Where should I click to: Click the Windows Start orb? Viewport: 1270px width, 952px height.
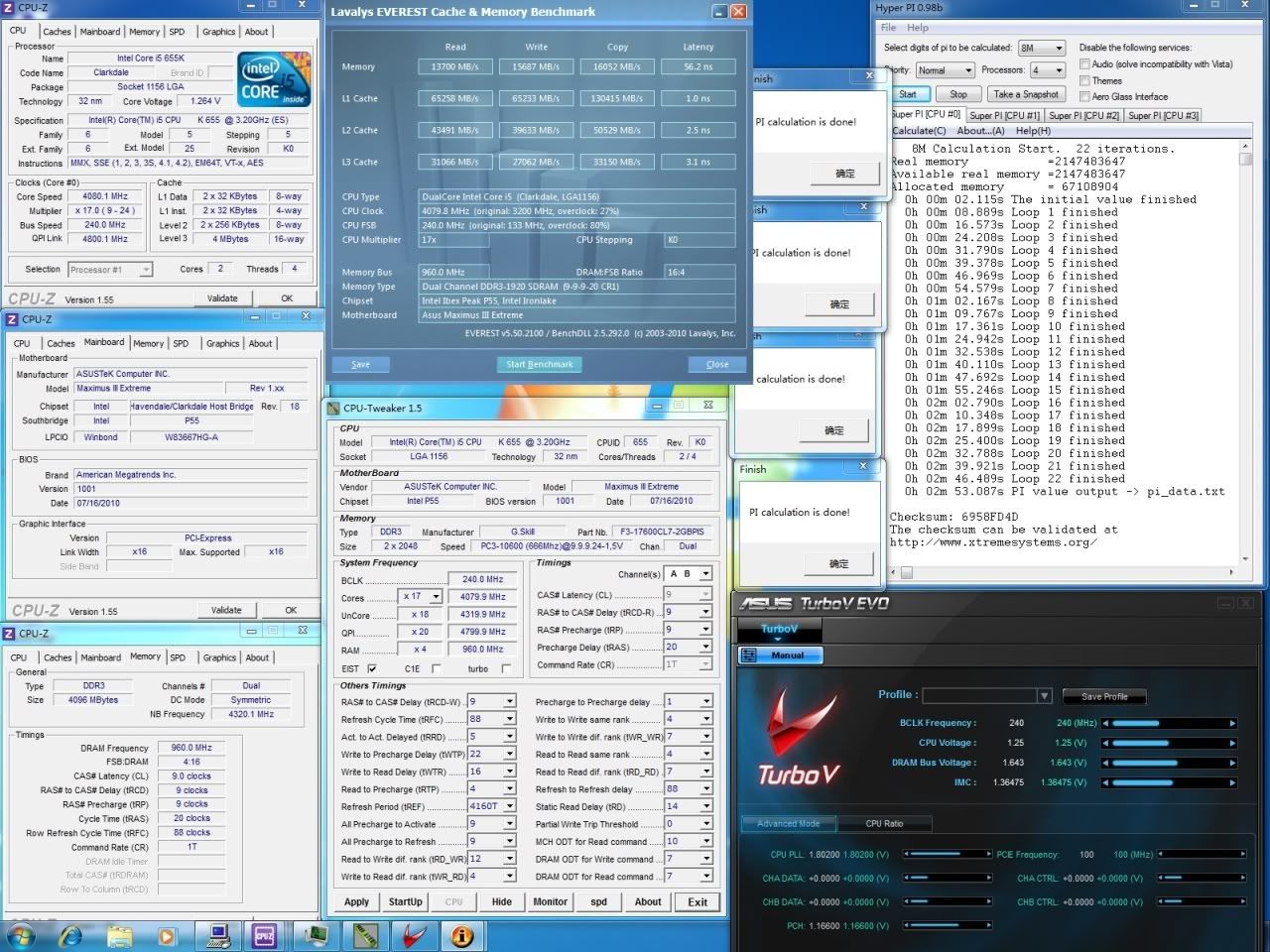[21, 934]
